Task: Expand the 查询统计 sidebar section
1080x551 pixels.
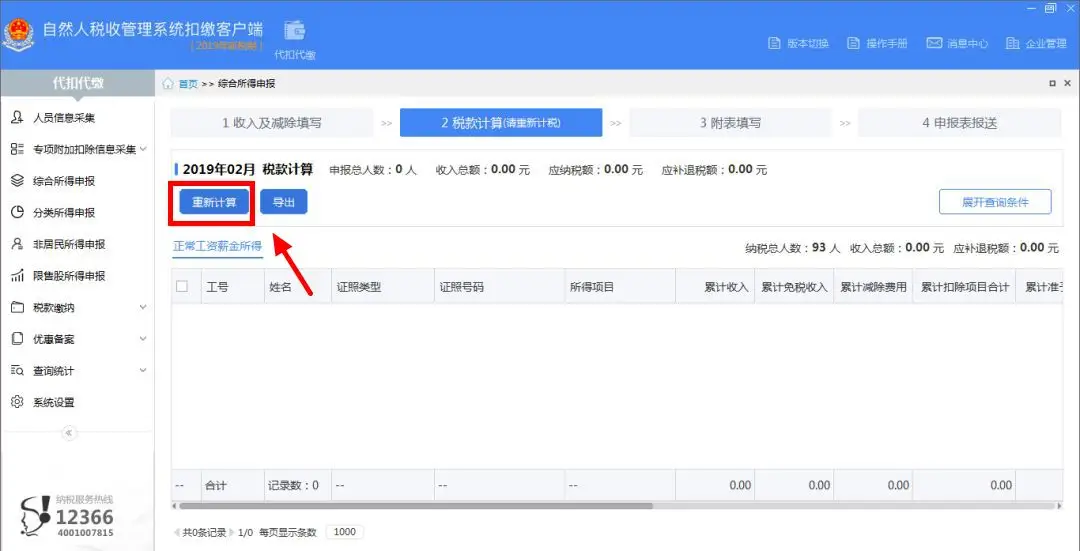Action: (143, 371)
